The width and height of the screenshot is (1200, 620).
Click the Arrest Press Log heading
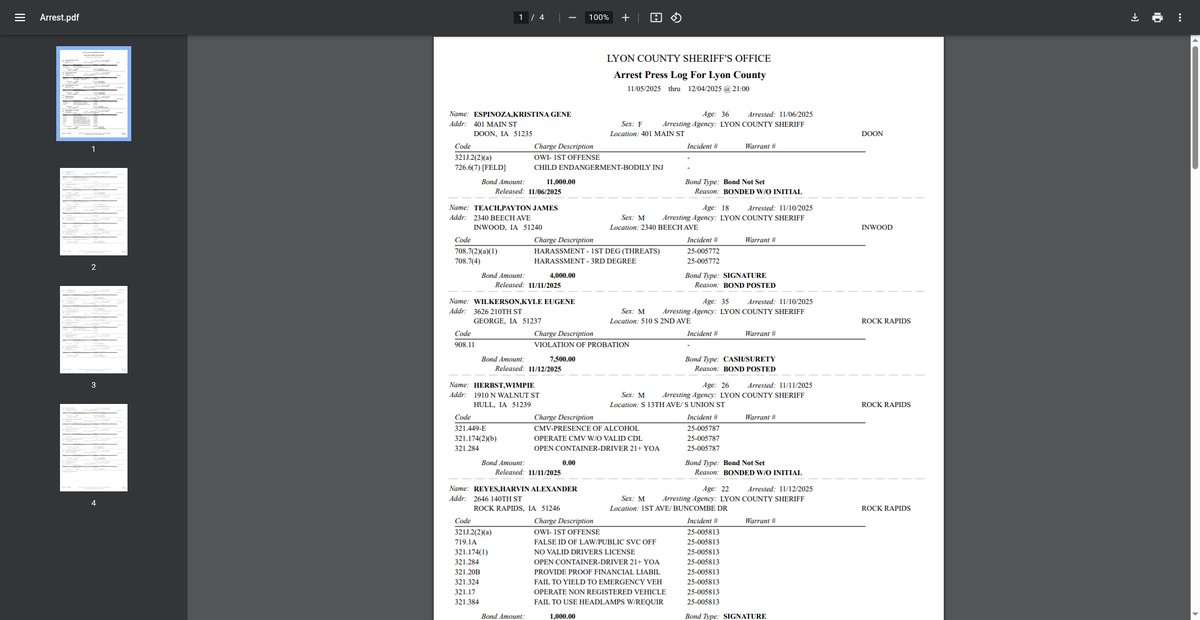pos(689,75)
